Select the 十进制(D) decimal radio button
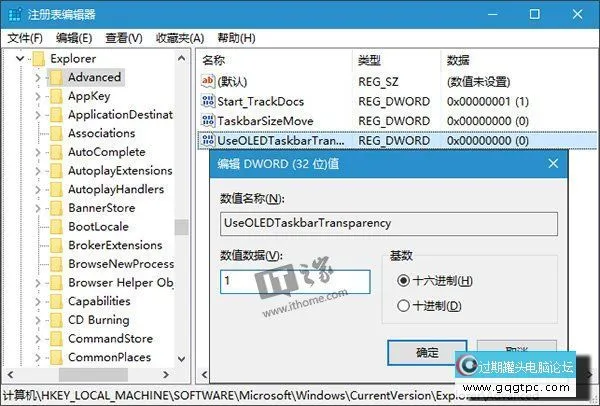This screenshot has width=600, height=406. pos(403,306)
